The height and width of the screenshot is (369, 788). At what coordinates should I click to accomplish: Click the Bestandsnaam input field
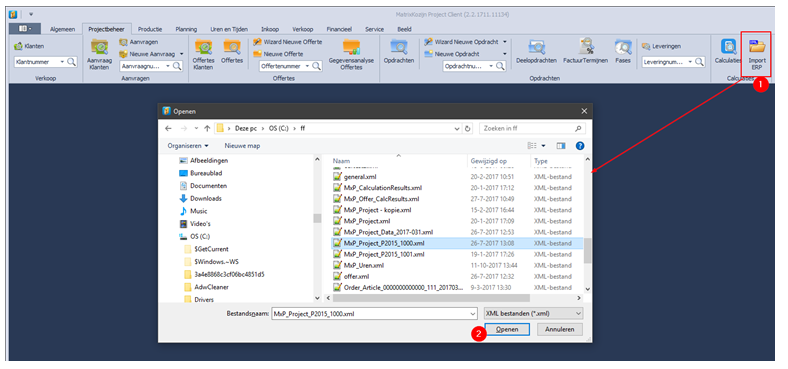pyautogui.click(x=370, y=313)
